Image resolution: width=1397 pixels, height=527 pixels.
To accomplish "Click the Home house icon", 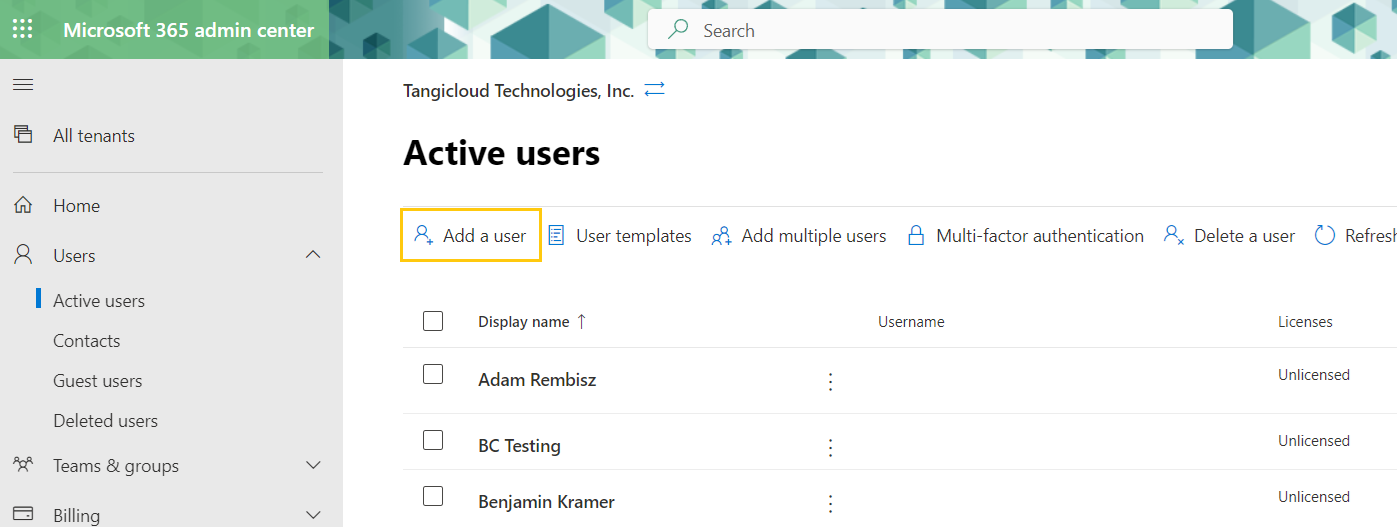I will pos(23,205).
